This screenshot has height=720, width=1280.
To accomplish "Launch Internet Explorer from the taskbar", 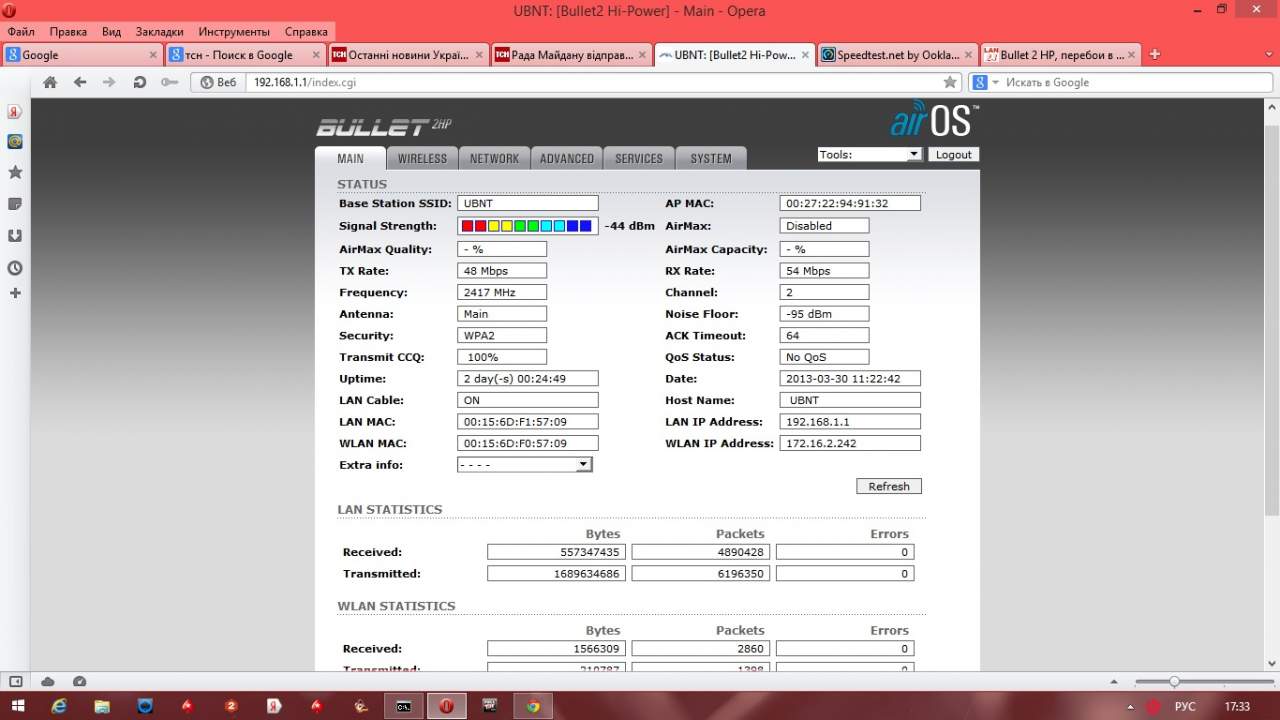I will pos(59,706).
